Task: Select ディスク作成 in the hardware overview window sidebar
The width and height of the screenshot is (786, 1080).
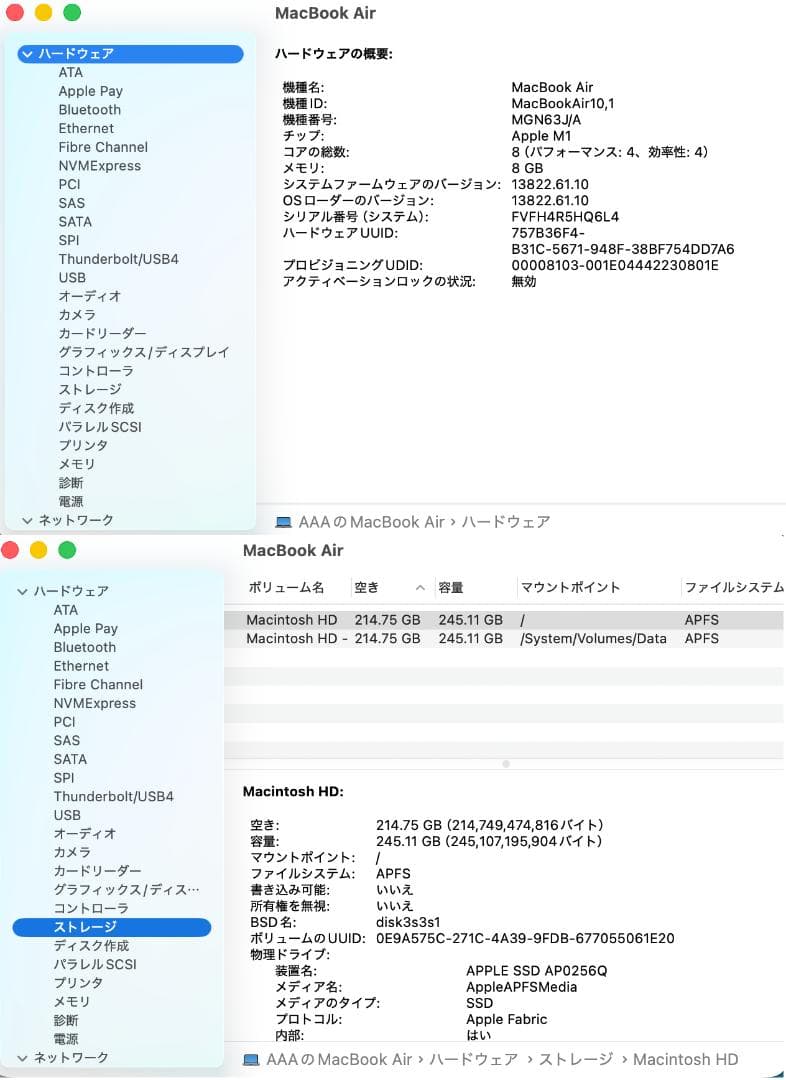Action: tap(96, 408)
